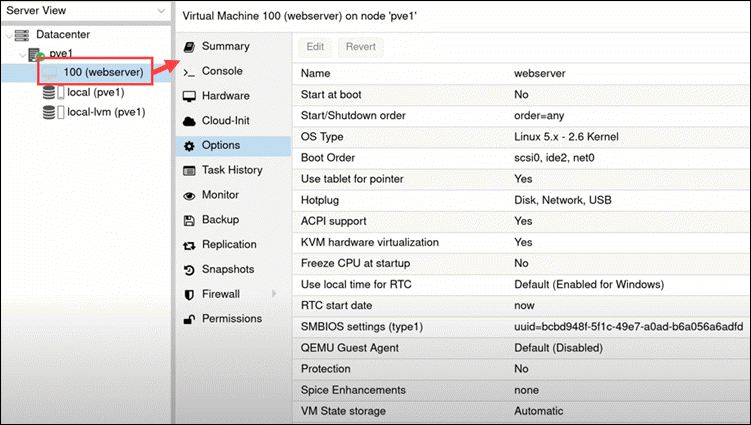Click the Firewall shield icon
Image resolution: width=751 pixels, height=425 pixels.
189,295
